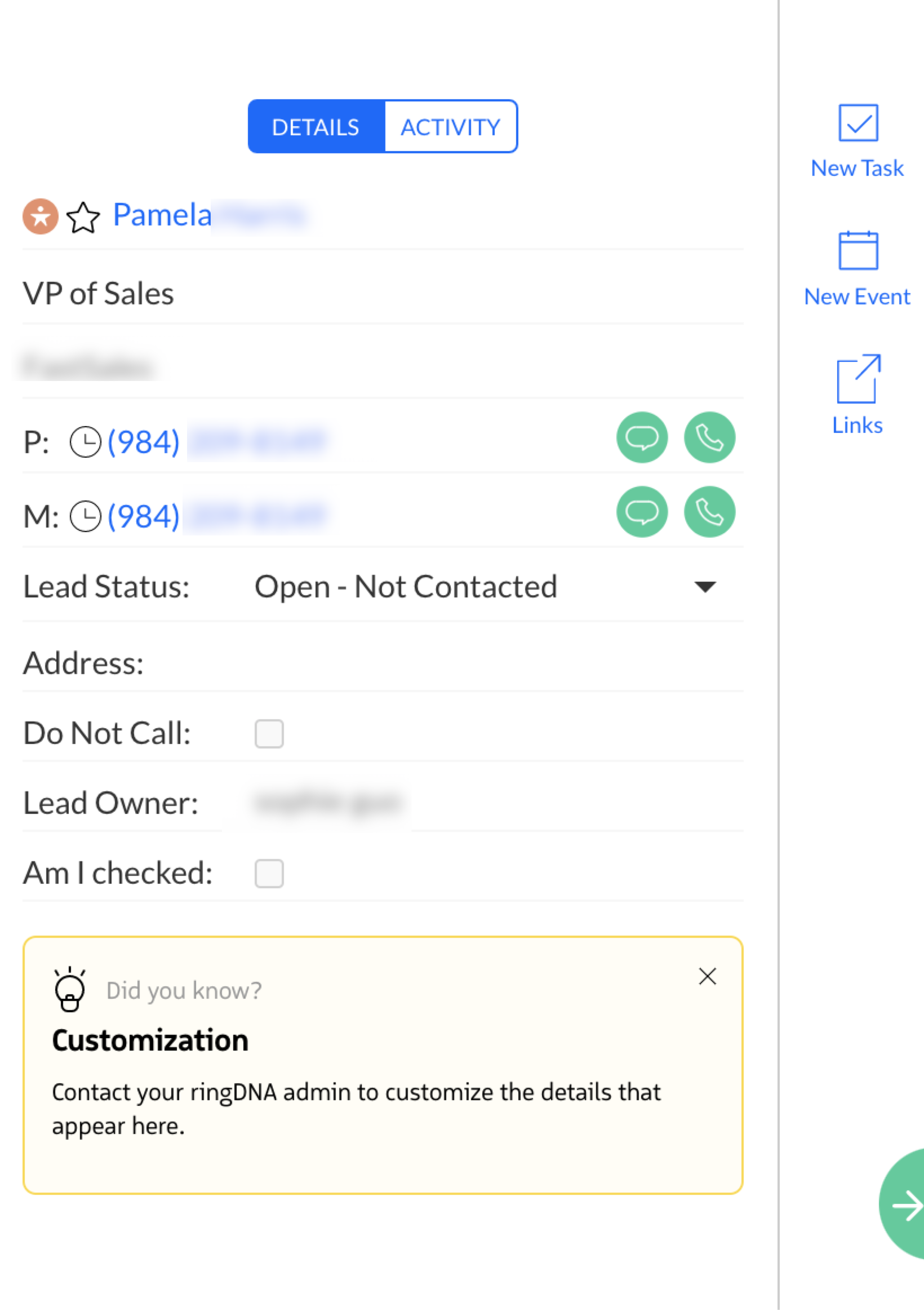924x1311 pixels.
Task: Call the P: phone number
Action: (x=709, y=438)
